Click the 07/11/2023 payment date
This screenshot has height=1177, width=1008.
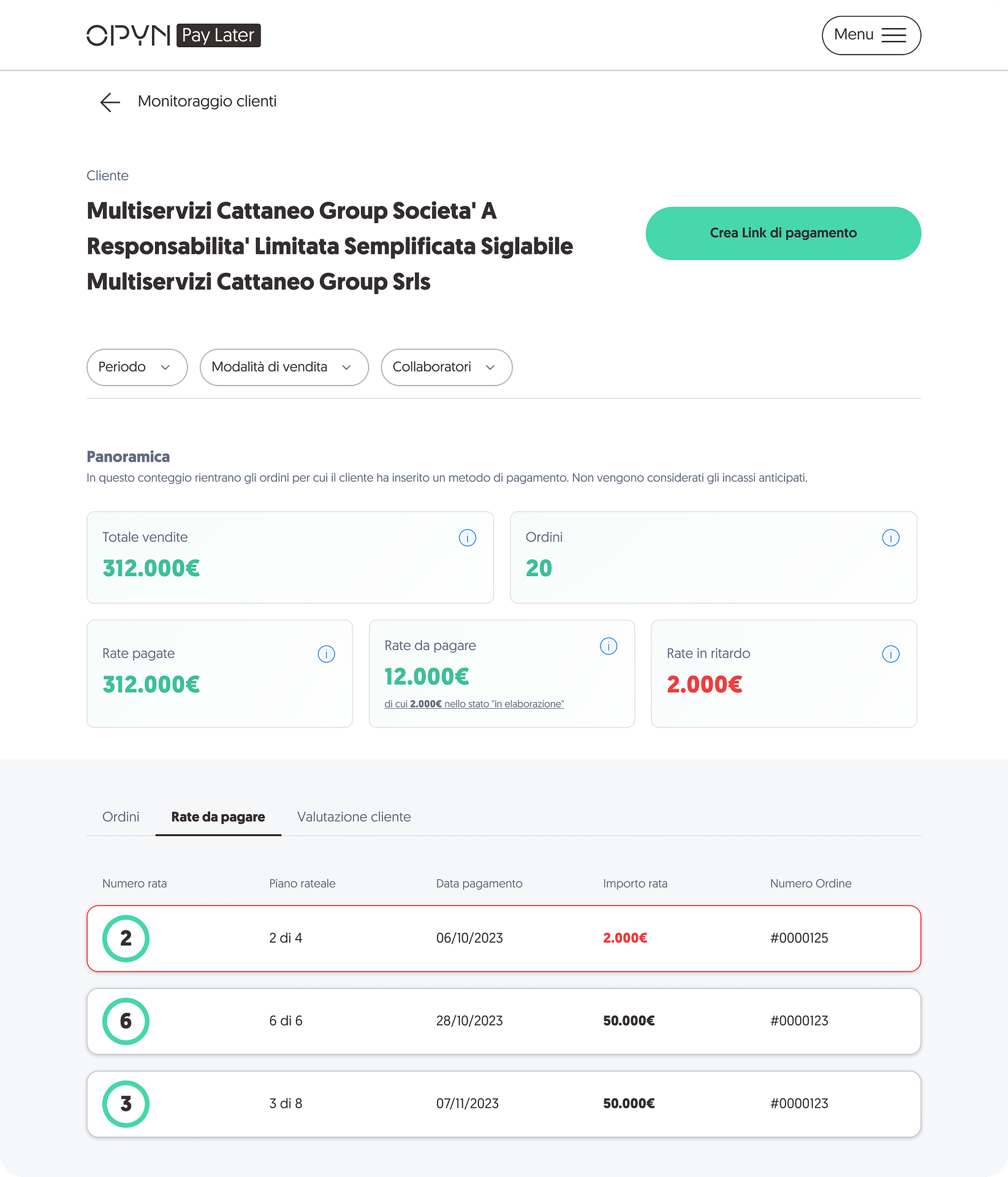point(468,1103)
